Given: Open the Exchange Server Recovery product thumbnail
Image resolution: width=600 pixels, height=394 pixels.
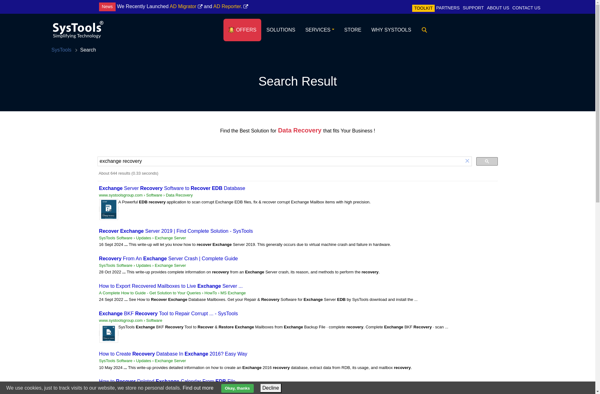Looking at the screenshot, I should (x=109, y=209).
